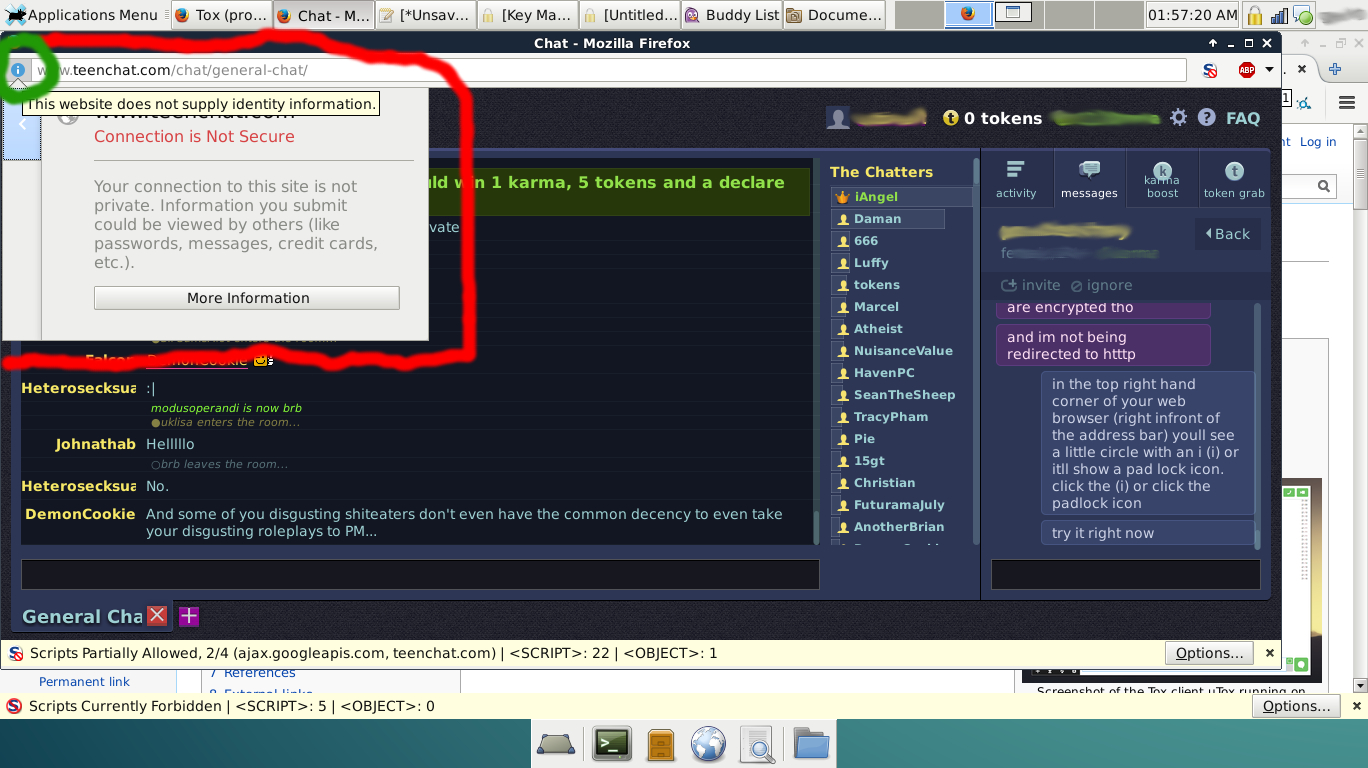The image size is (1368, 768).
Task: Switch to Buddy List taskbar window
Action: [x=732, y=15]
